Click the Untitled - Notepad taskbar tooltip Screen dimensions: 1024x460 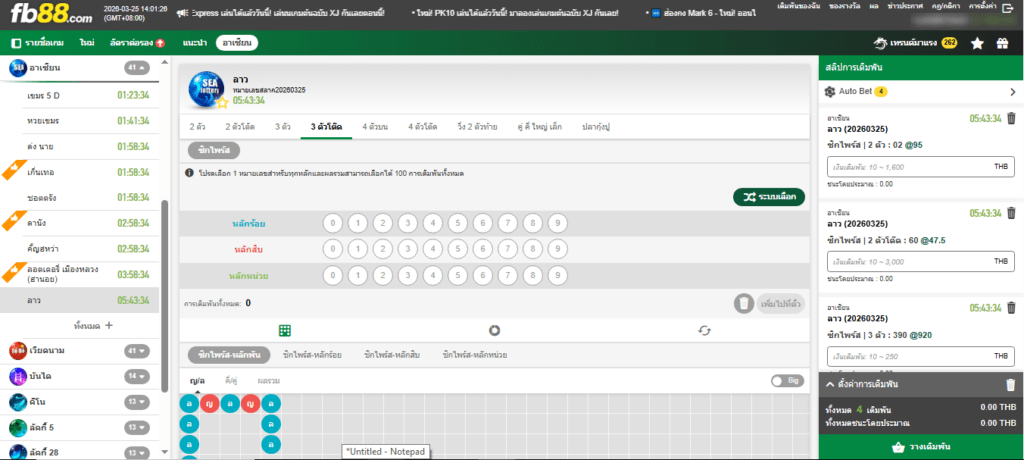click(x=385, y=452)
